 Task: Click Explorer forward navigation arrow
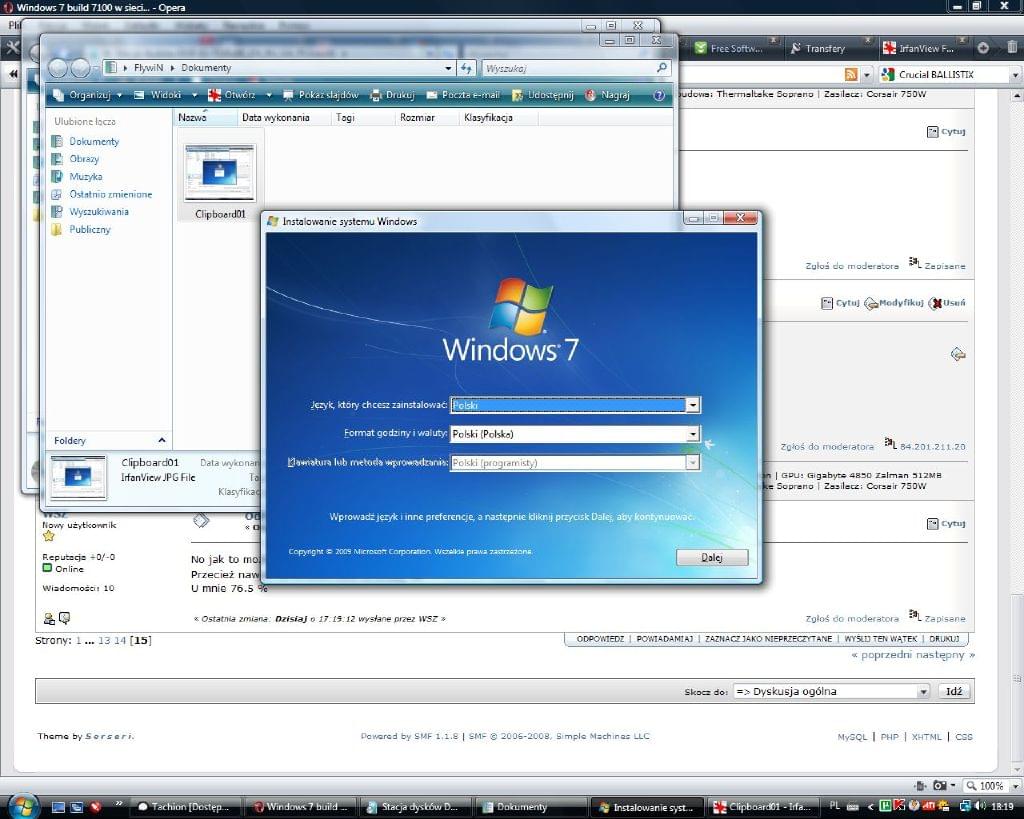pyautogui.click(x=80, y=68)
